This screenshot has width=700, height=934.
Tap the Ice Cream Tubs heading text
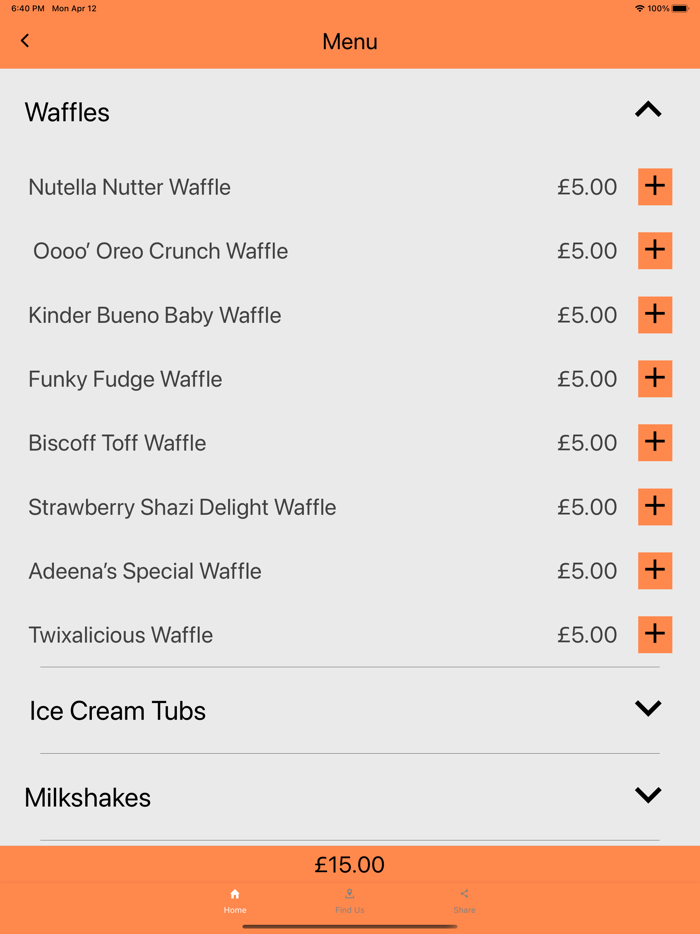tap(117, 711)
